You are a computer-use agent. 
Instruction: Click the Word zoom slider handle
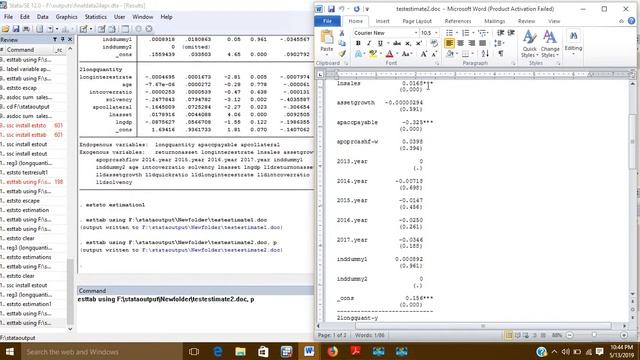(595, 336)
